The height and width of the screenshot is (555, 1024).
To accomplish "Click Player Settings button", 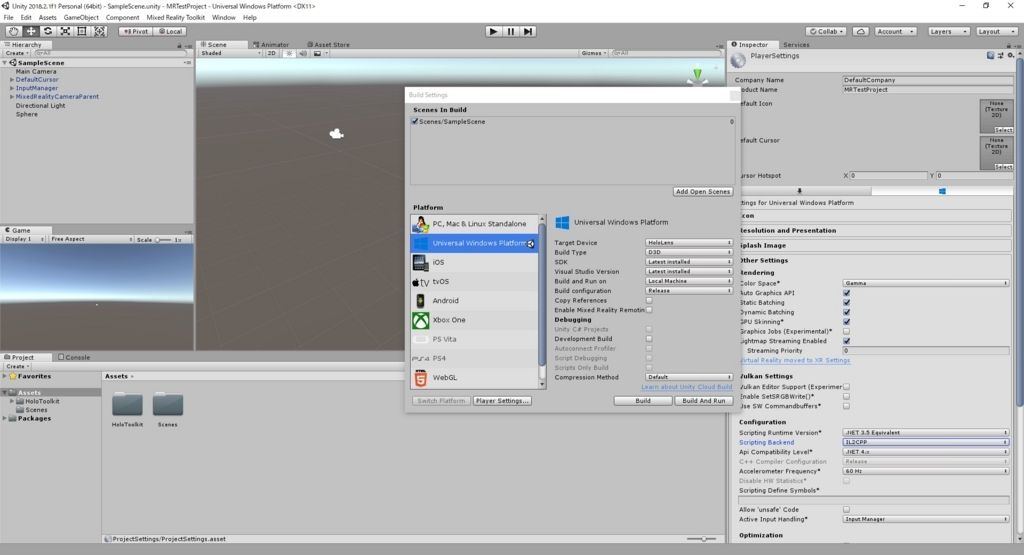I will click(x=502, y=401).
